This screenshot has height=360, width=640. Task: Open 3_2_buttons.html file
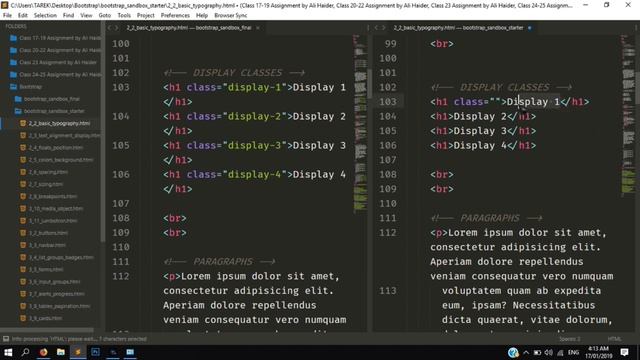point(44,233)
